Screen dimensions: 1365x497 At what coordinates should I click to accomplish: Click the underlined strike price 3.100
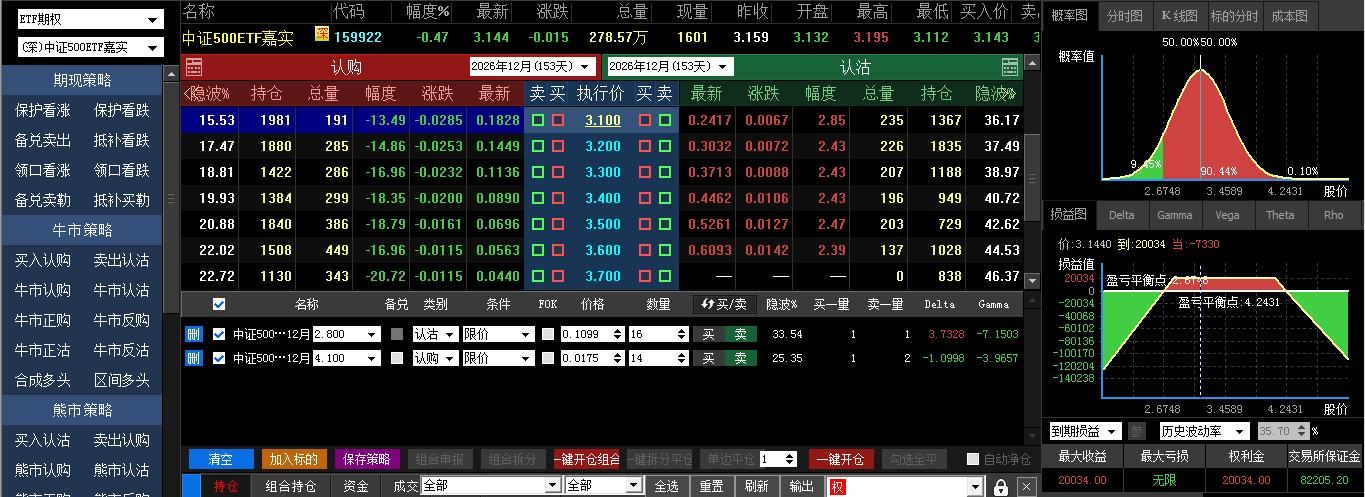pos(603,120)
